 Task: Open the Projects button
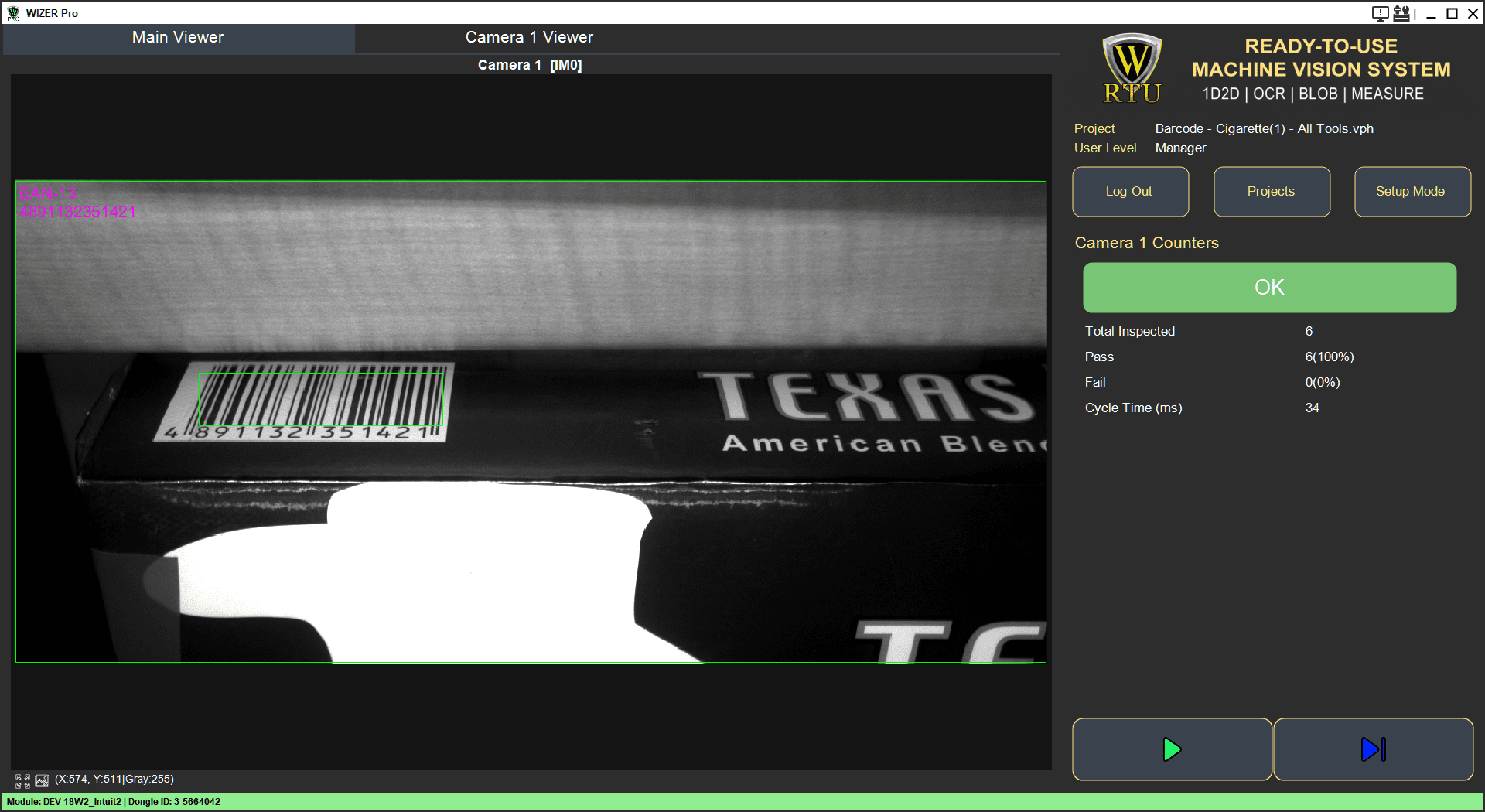click(1272, 192)
